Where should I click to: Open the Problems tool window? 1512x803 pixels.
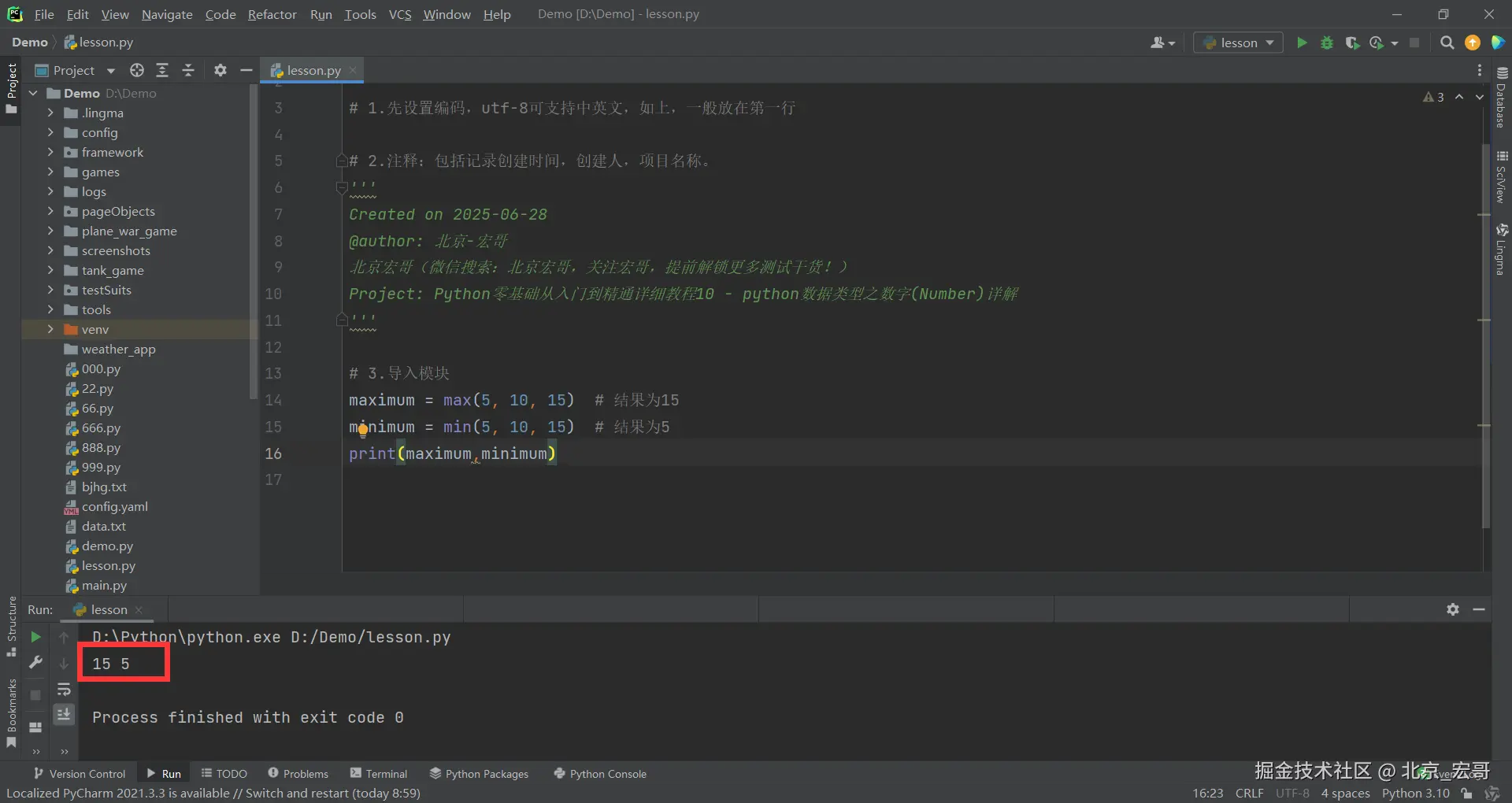point(298,774)
